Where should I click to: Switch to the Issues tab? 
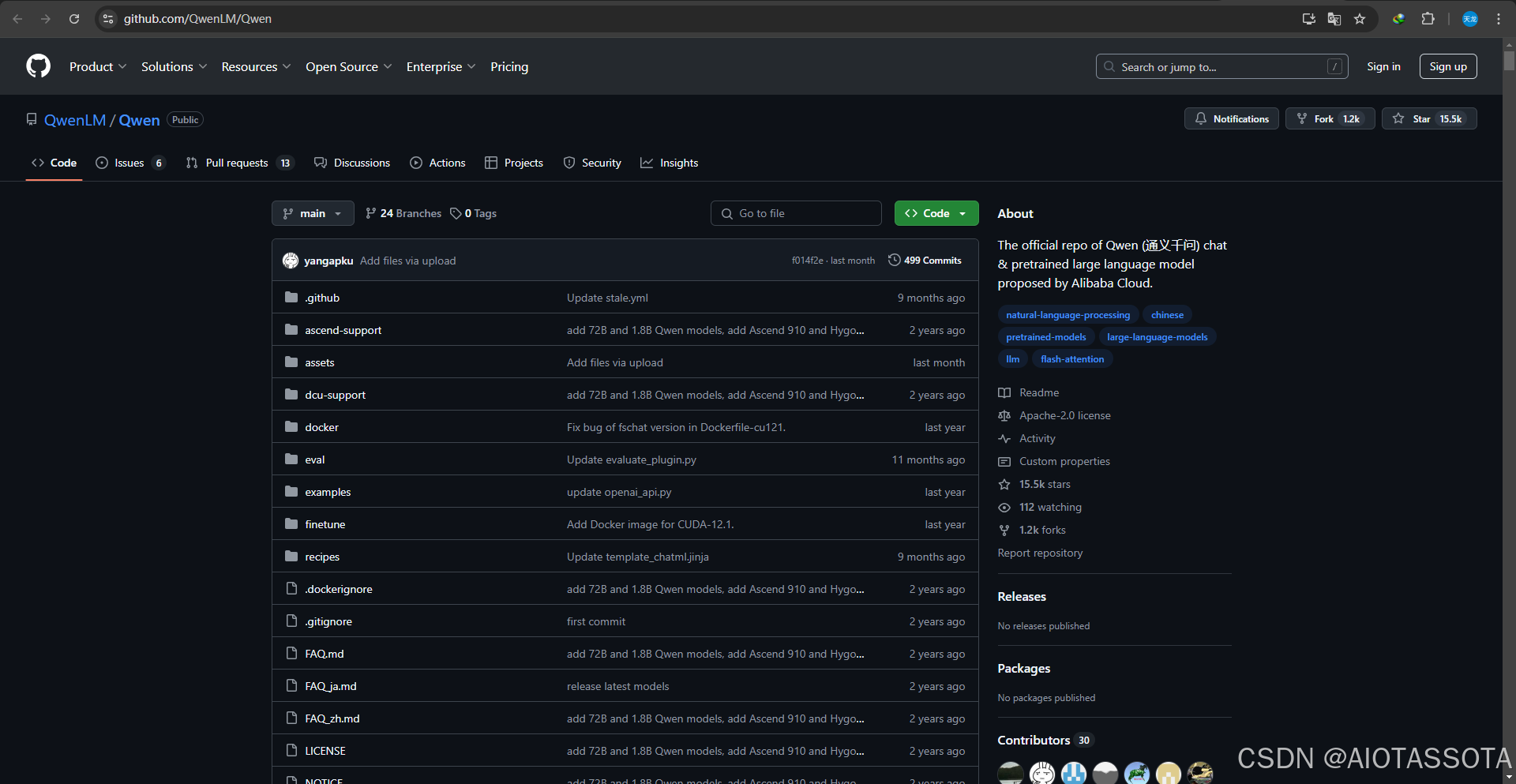pos(130,163)
